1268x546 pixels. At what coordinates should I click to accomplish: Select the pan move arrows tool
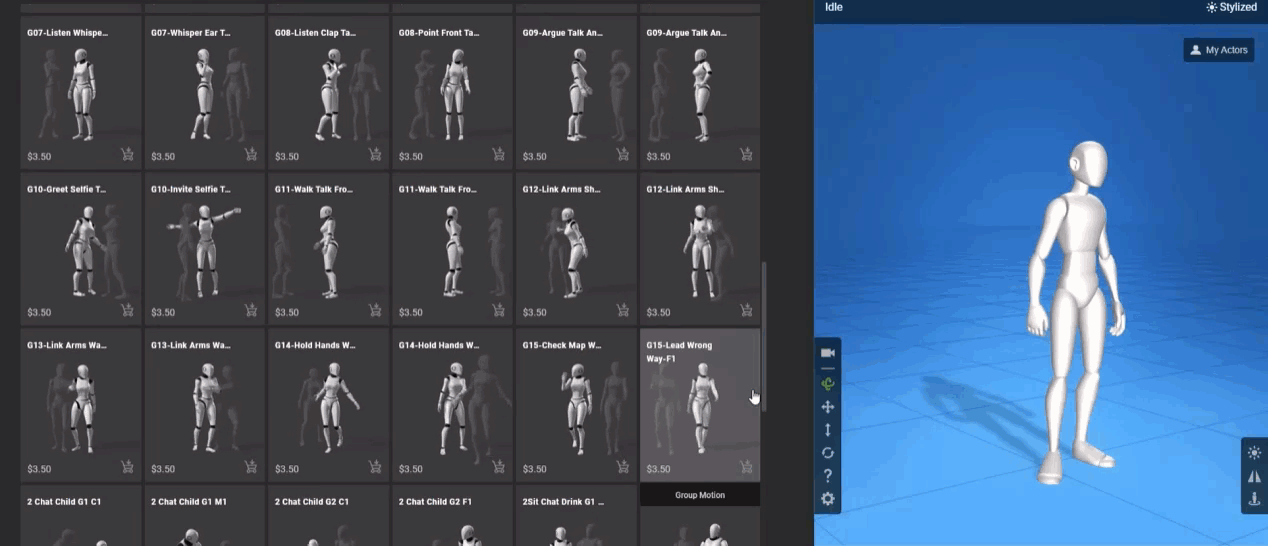pos(827,407)
